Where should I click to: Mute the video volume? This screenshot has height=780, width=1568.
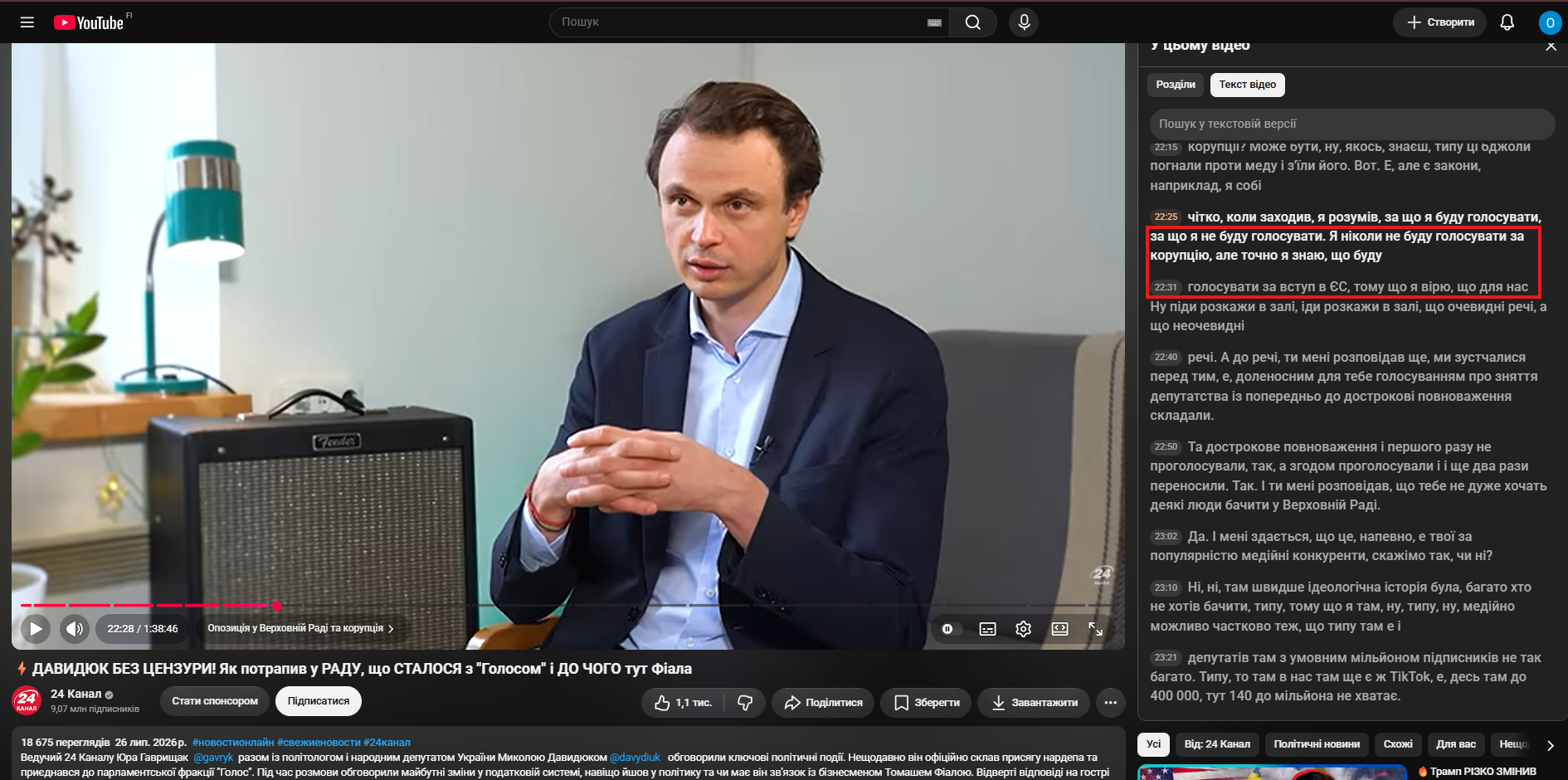coord(75,629)
